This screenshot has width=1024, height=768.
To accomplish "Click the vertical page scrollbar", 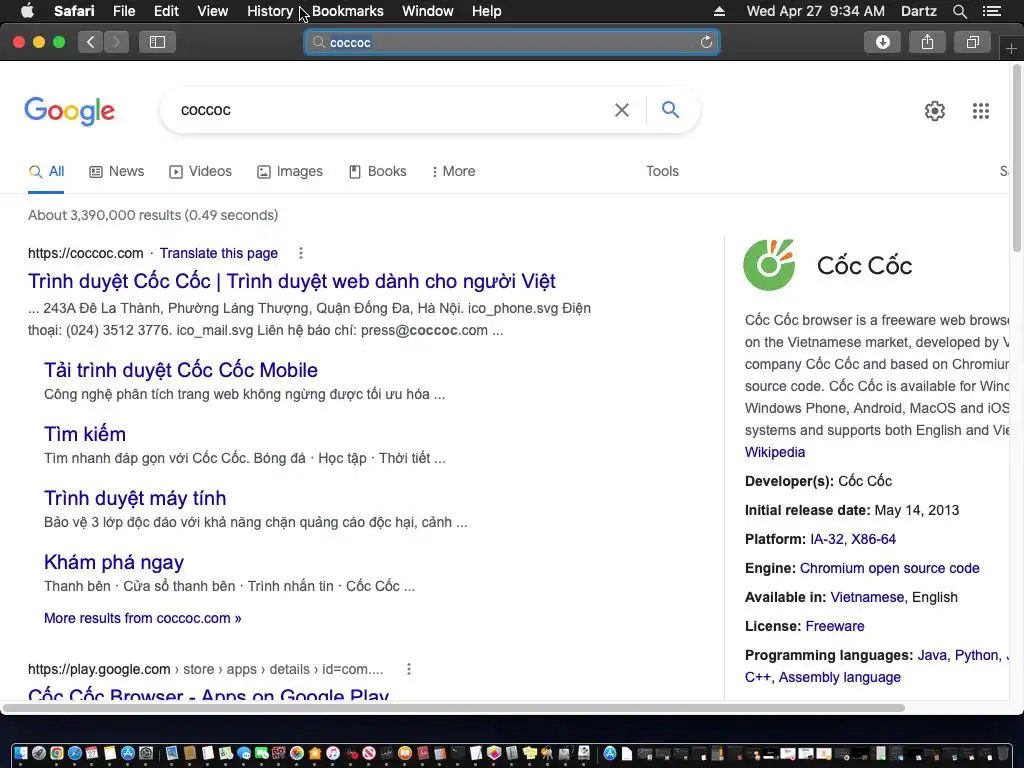I will pyautogui.click(x=1017, y=157).
